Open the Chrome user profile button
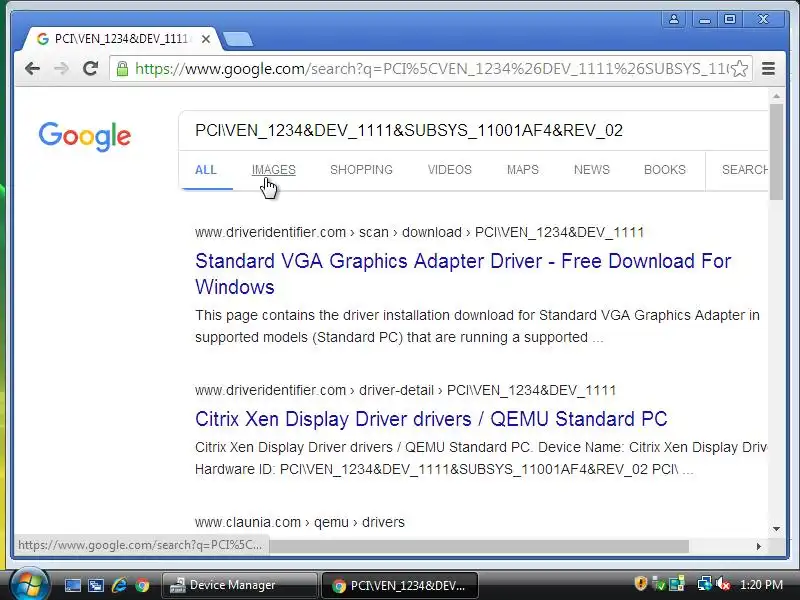 coord(673,19)
